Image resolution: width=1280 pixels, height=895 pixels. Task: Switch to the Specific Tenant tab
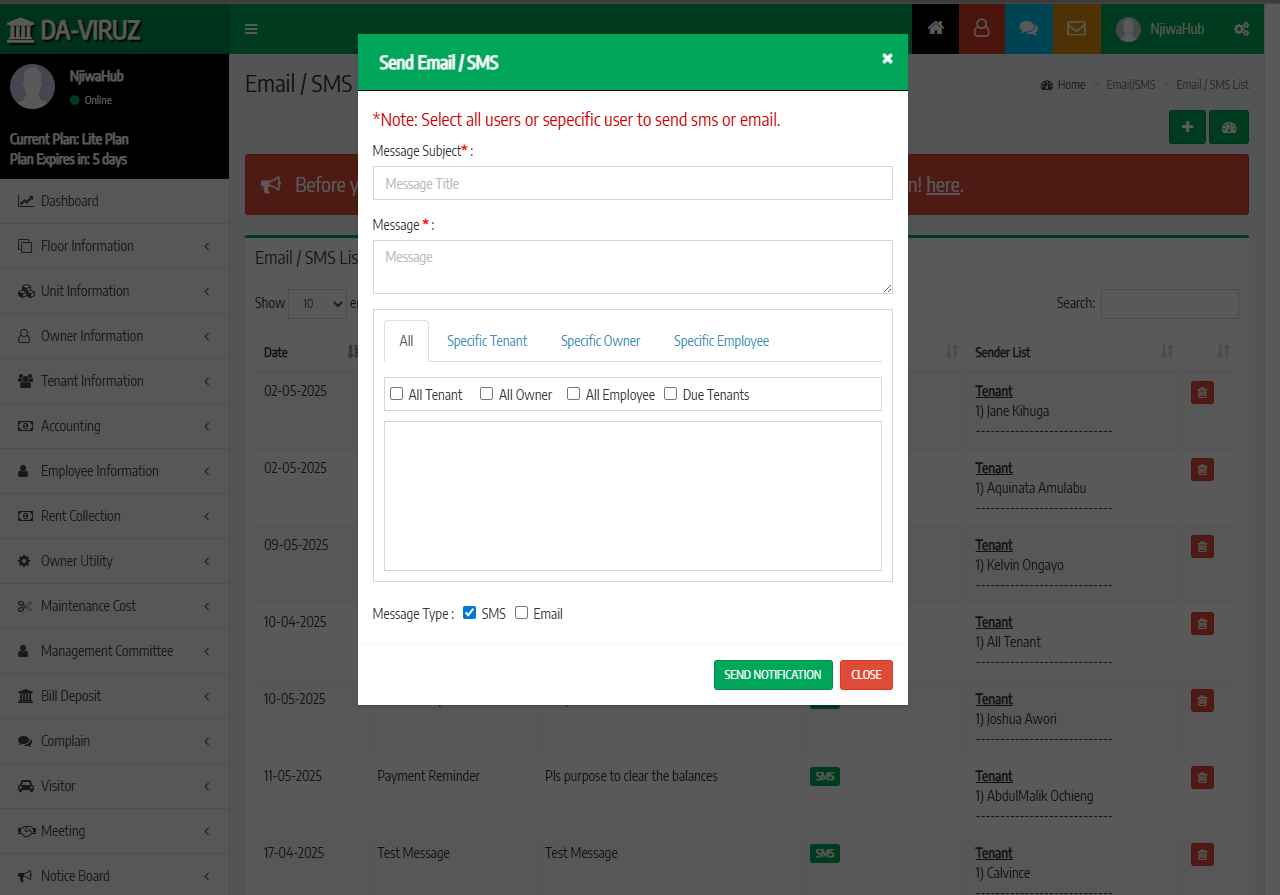(x=487, y=341)
